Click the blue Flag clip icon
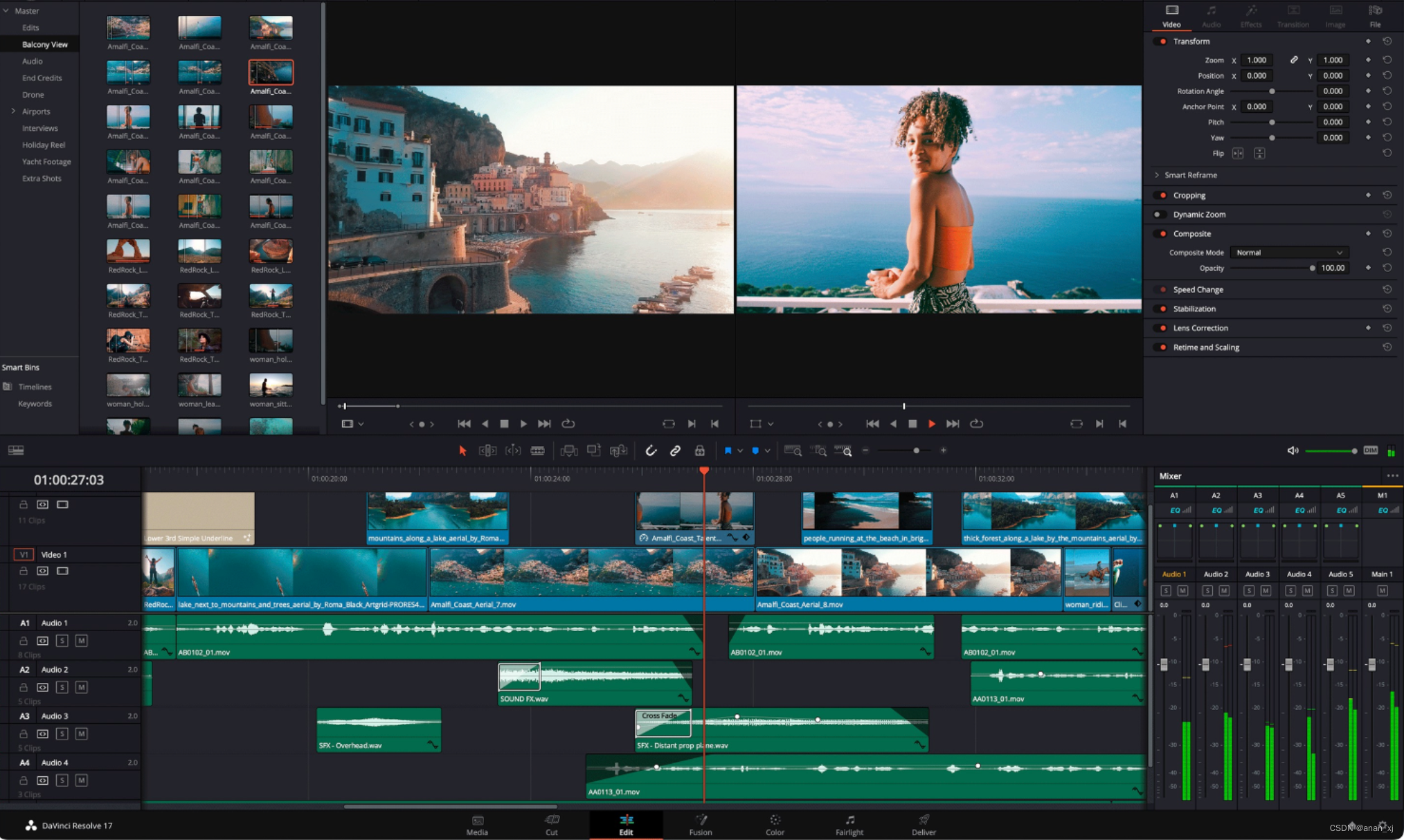Viewport: 1404px width, 840px height. pyautogui.click(x=728, y=451)
